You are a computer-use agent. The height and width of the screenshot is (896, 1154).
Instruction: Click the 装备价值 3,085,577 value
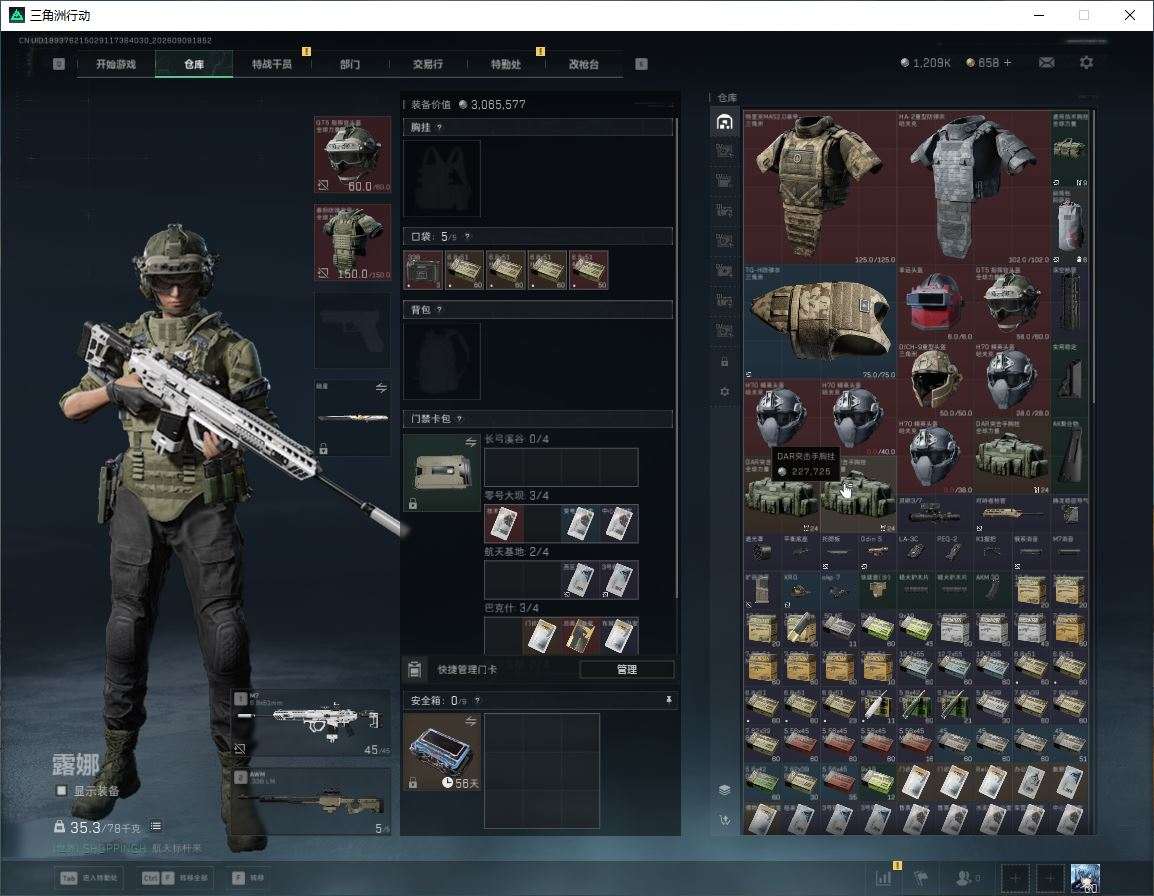[492, 105]
